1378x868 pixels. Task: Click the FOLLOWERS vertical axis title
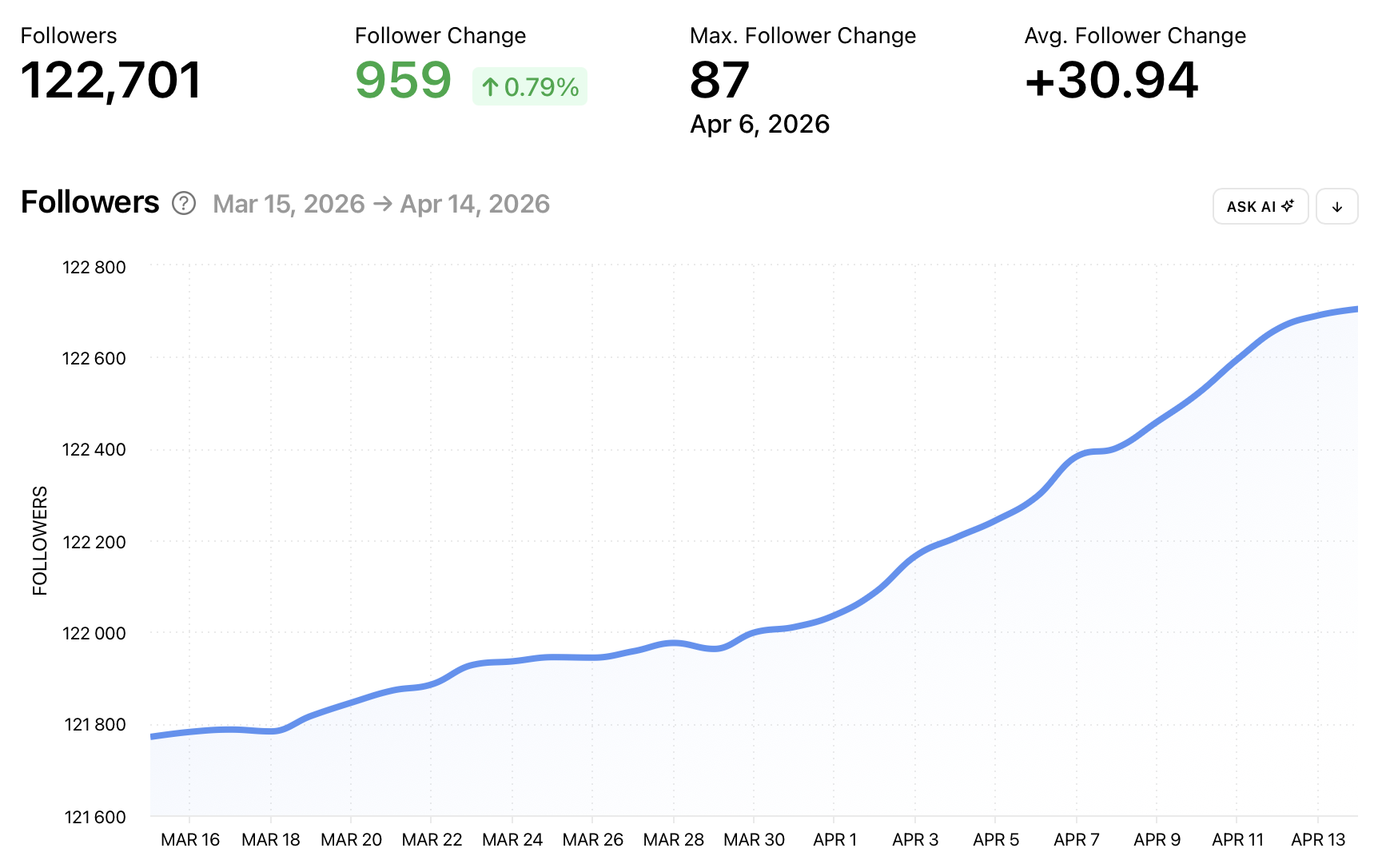pos(39,539)
